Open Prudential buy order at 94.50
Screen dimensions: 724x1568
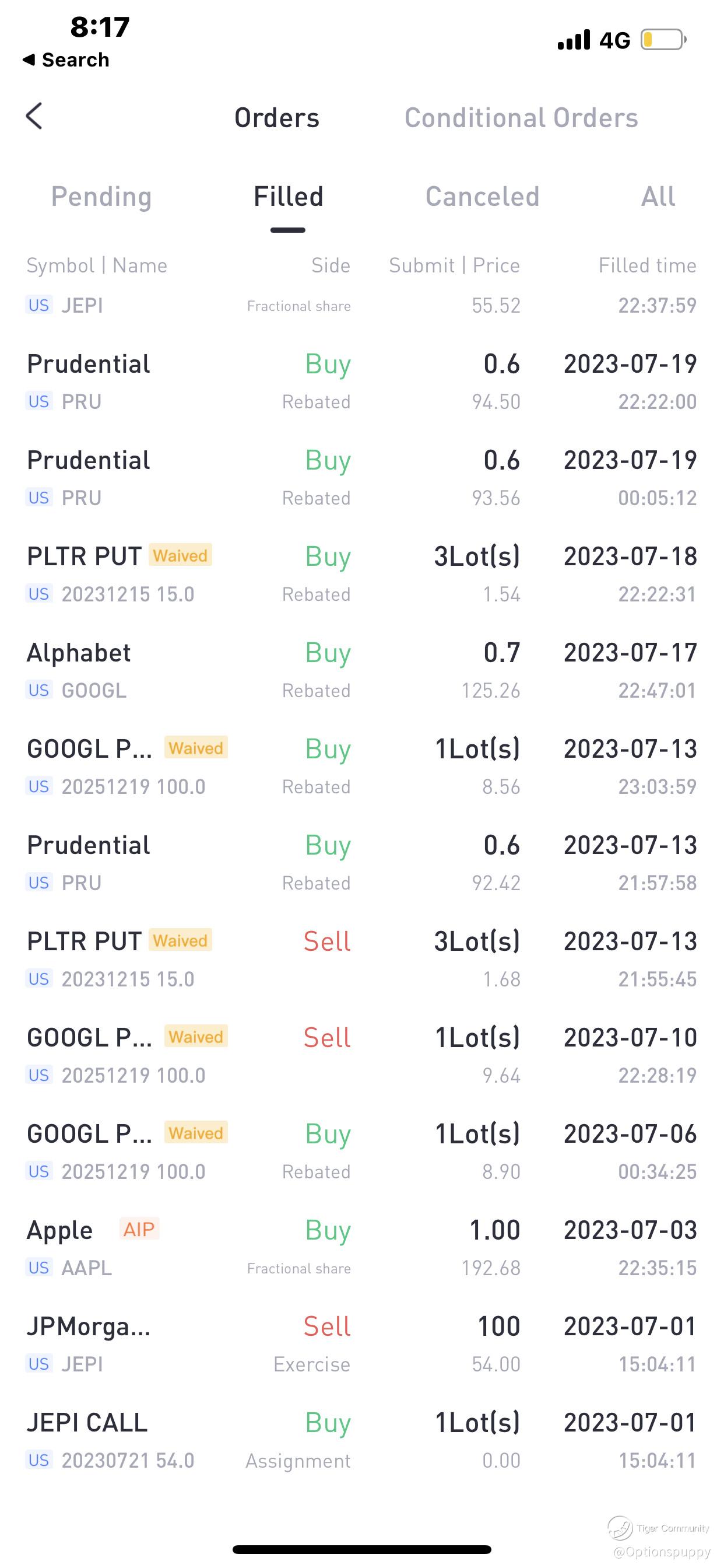[361, 381]
